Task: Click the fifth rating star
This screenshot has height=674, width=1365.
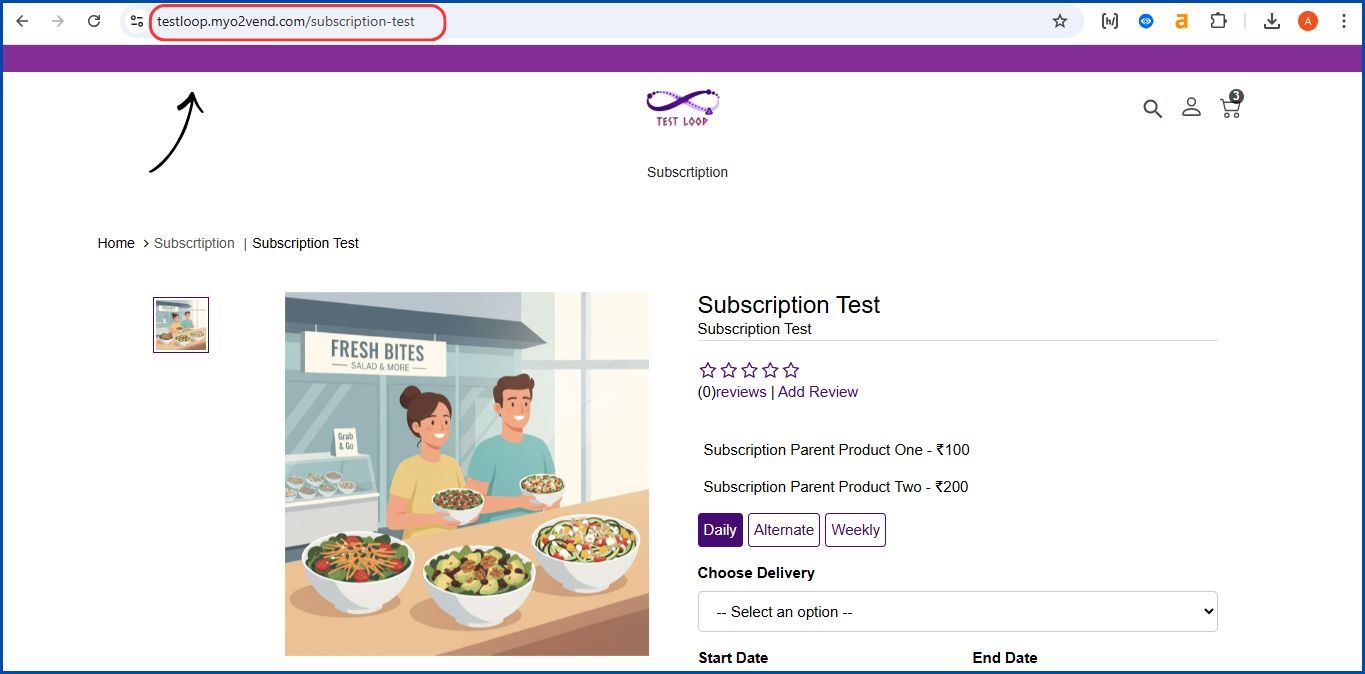Action: coord(790,369)
